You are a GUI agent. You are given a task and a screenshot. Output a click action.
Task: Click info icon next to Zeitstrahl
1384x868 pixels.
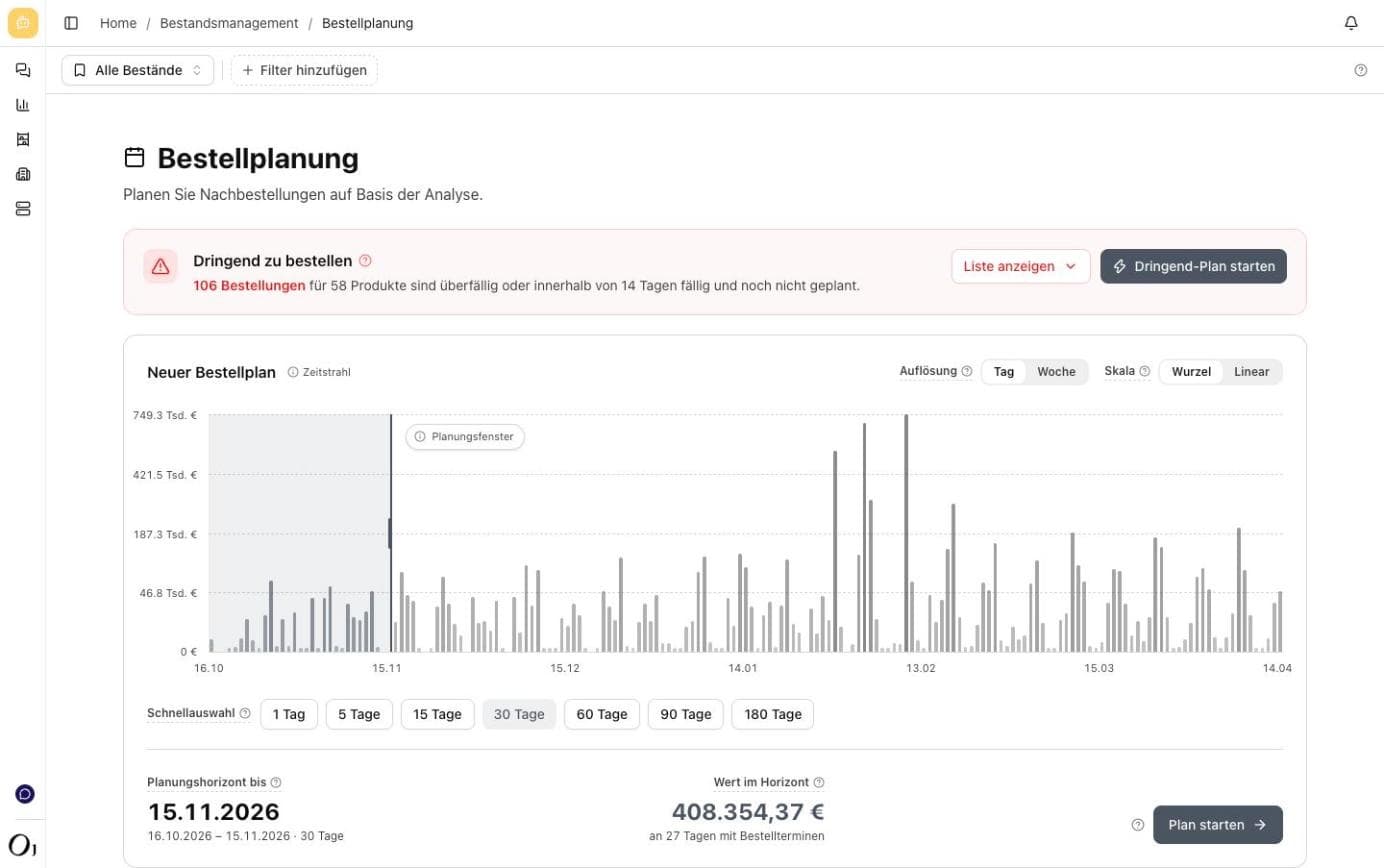click(x=293, y=372)
